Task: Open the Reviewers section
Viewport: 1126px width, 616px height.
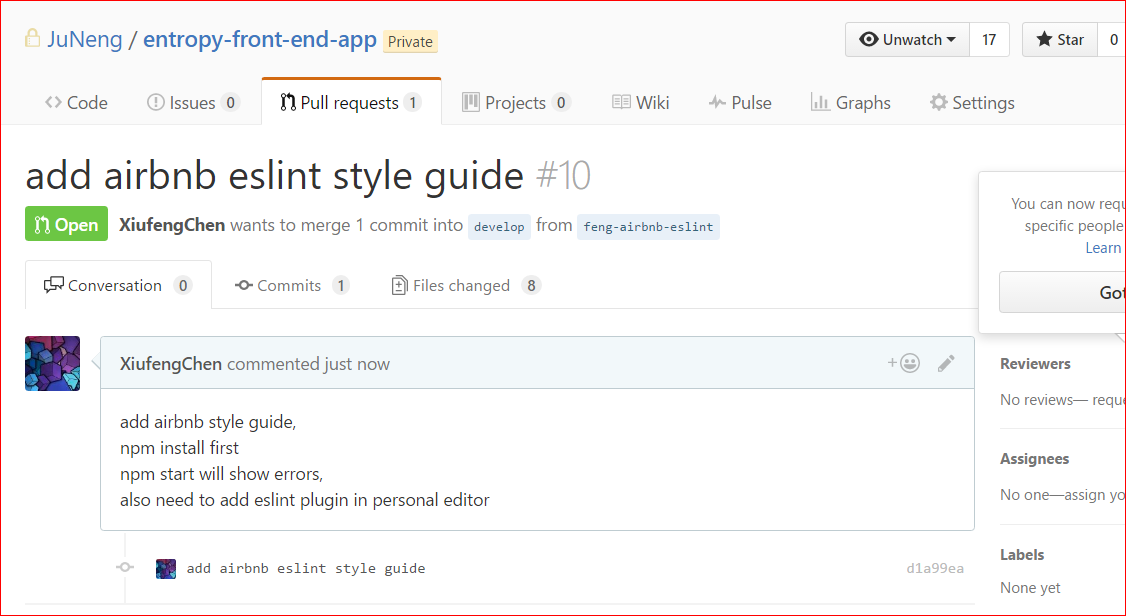Action: [1035, 364]
